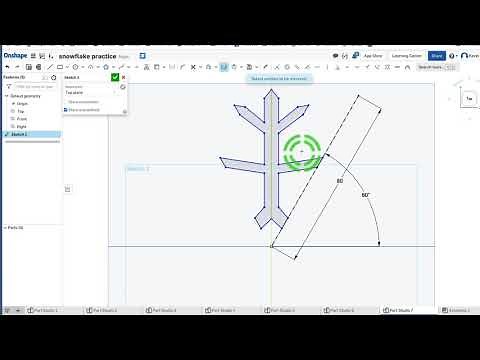Click the 60° angle dimension in the sketch

[x=366, y=195]
